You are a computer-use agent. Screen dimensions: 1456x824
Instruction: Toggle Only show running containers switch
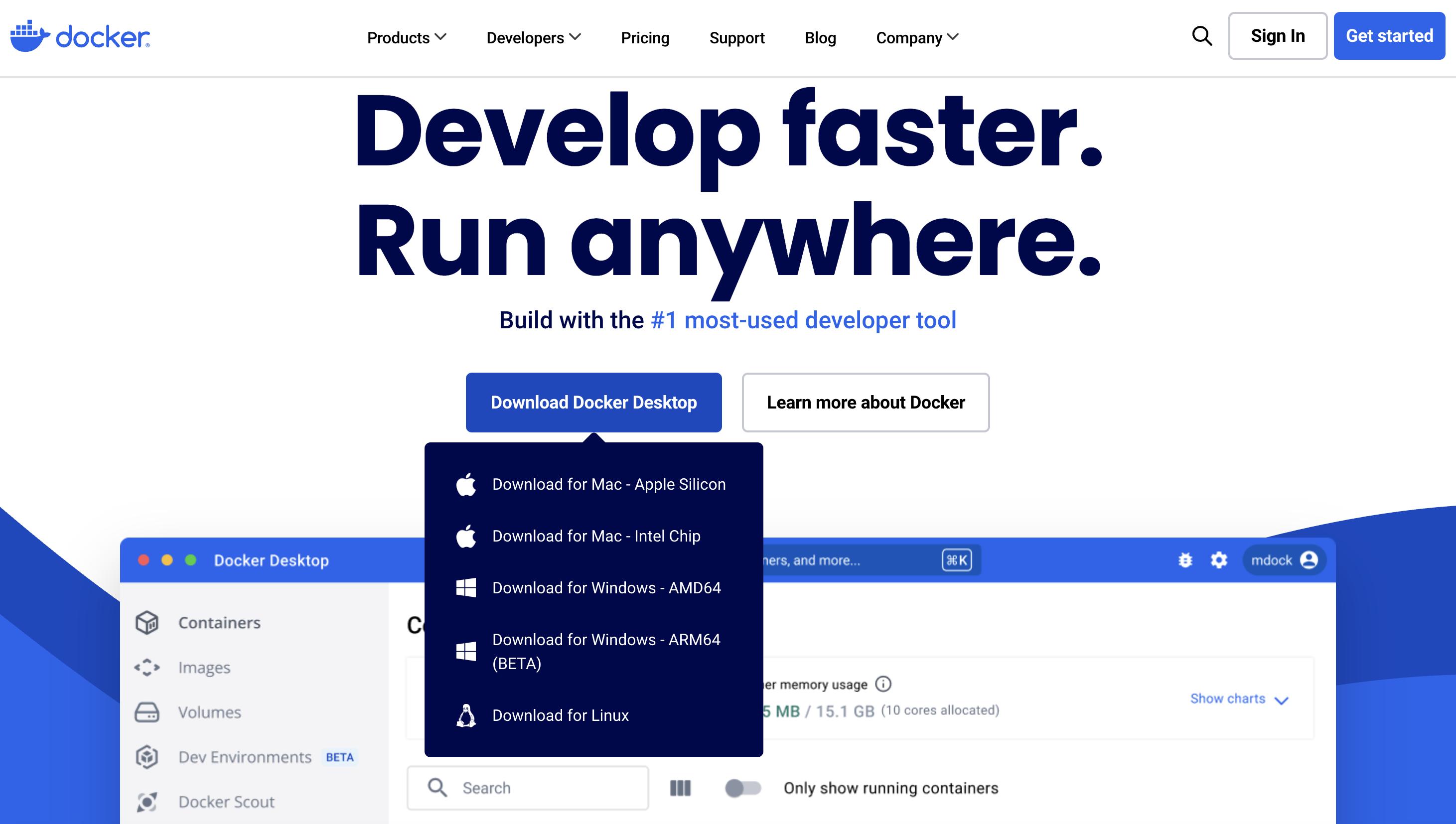point(743,788)
